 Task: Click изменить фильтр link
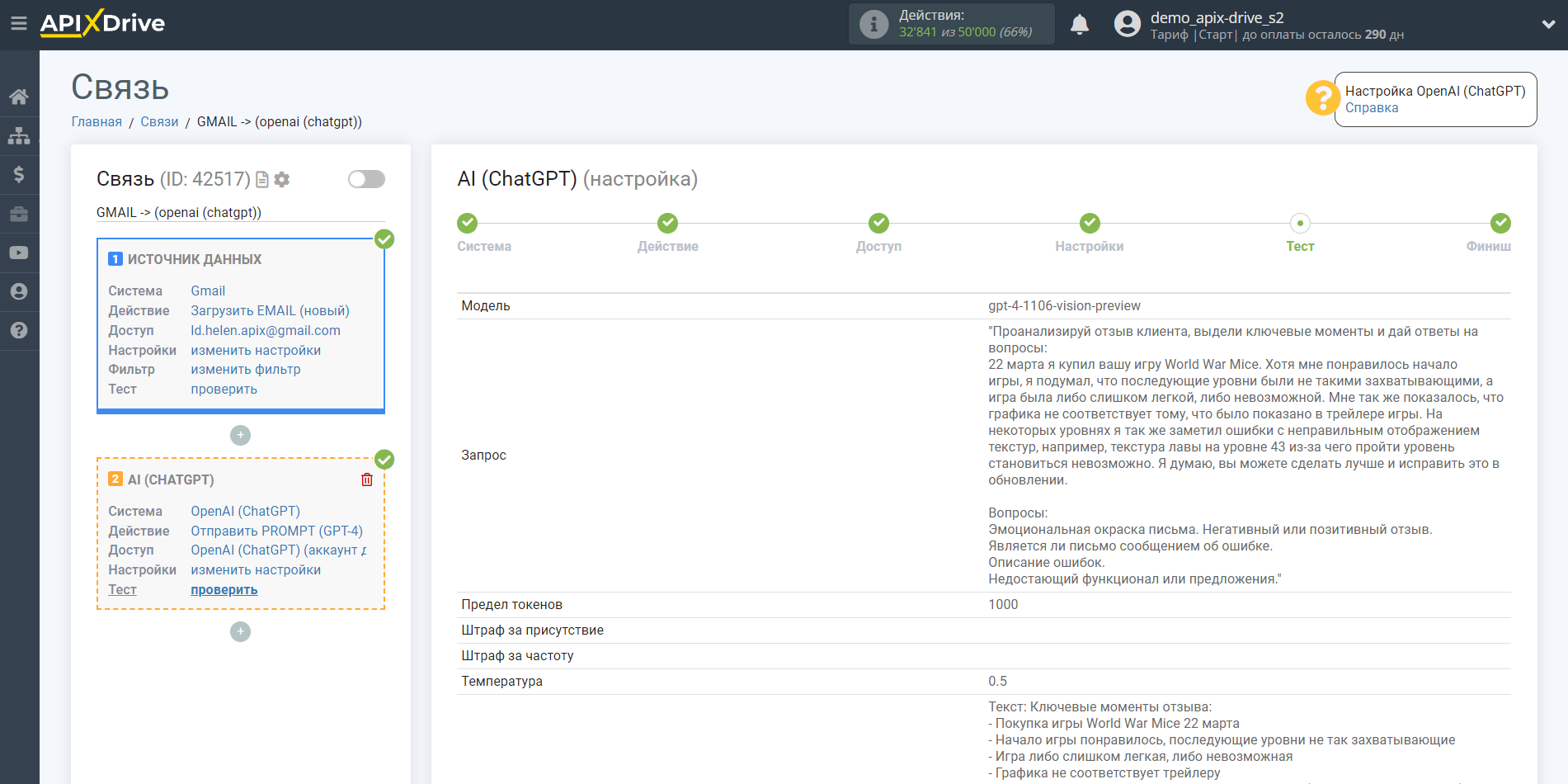click(246, 370)
